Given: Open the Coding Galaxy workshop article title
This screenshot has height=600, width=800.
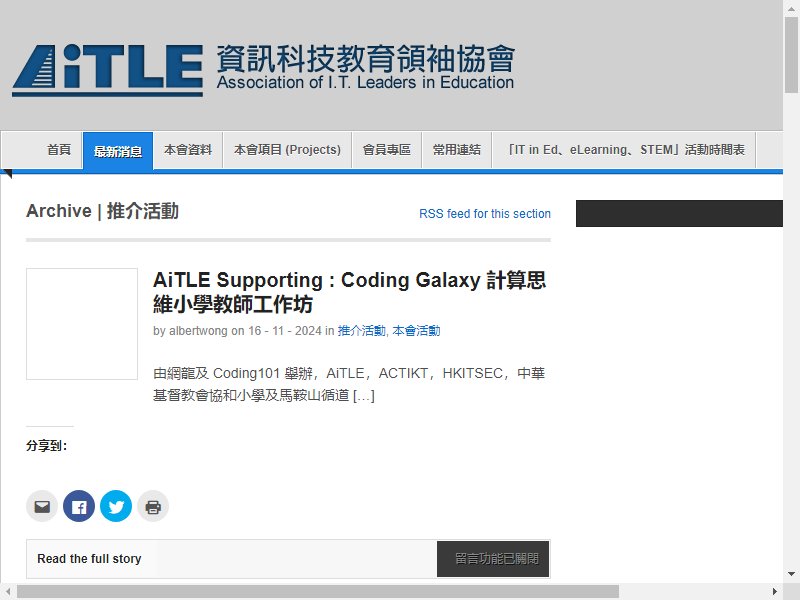Looking at the screenshot, I should [349, 292].
